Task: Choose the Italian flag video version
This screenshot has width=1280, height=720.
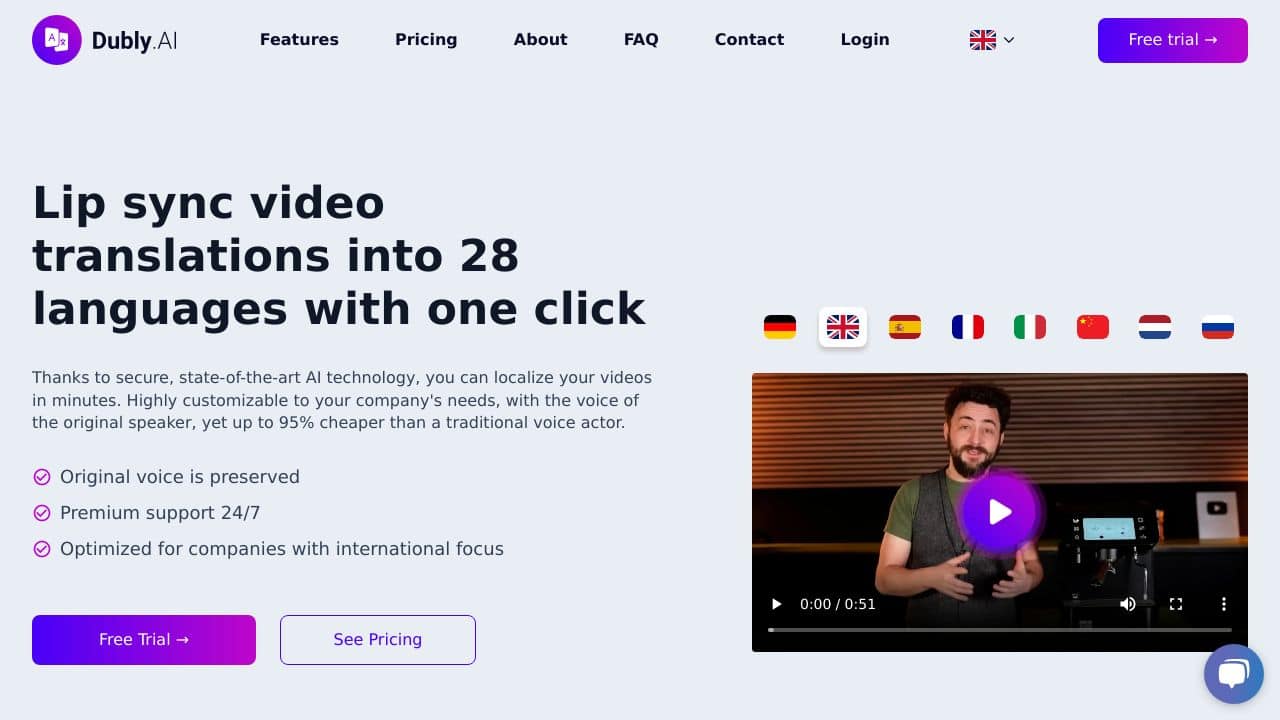Action: coord(1030,327)
